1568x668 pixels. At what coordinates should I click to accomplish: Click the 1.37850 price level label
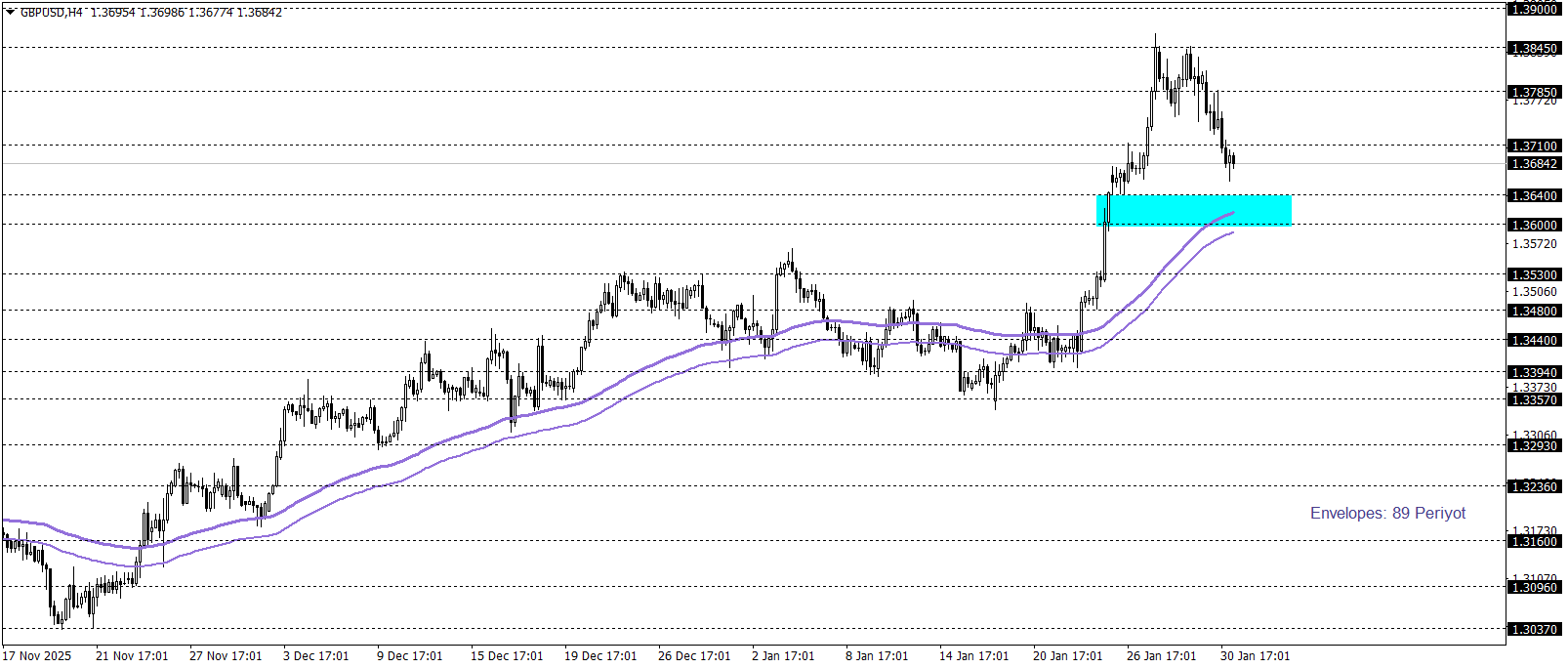tap(1534, 92)
